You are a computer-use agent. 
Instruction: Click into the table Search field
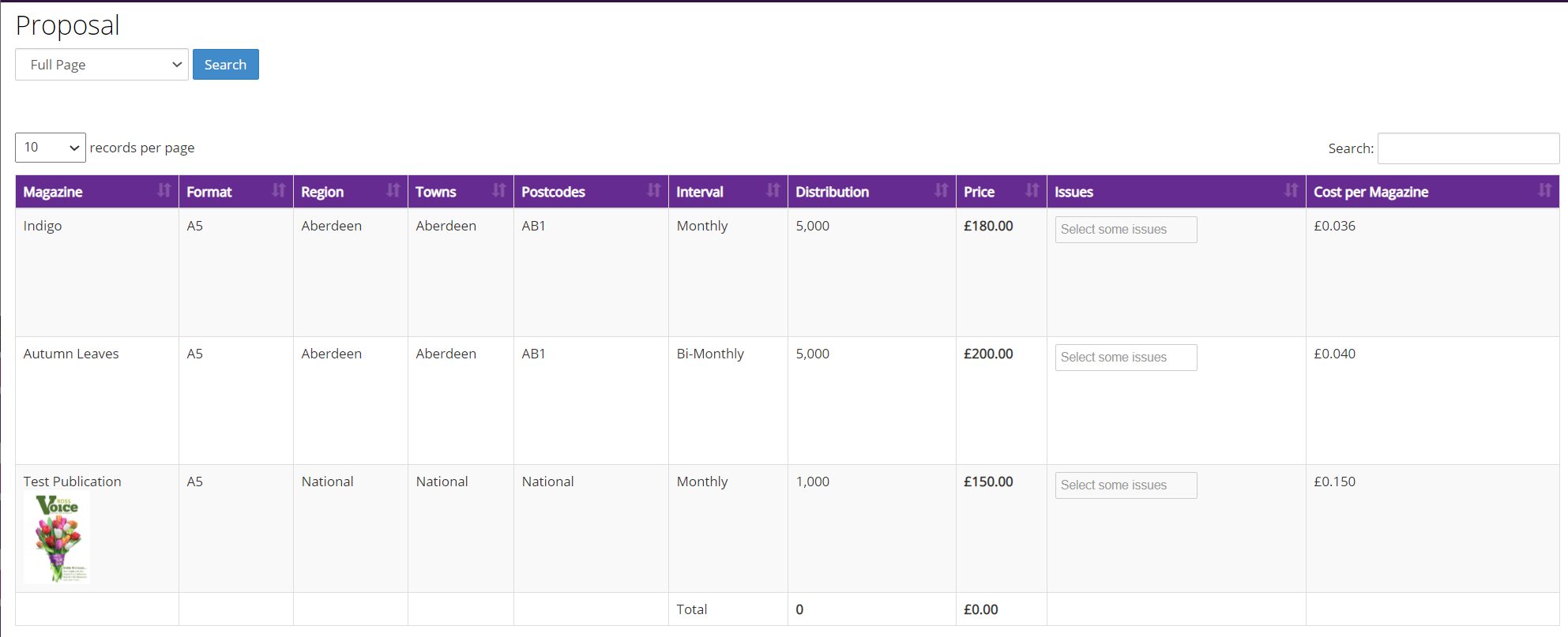1468,148
